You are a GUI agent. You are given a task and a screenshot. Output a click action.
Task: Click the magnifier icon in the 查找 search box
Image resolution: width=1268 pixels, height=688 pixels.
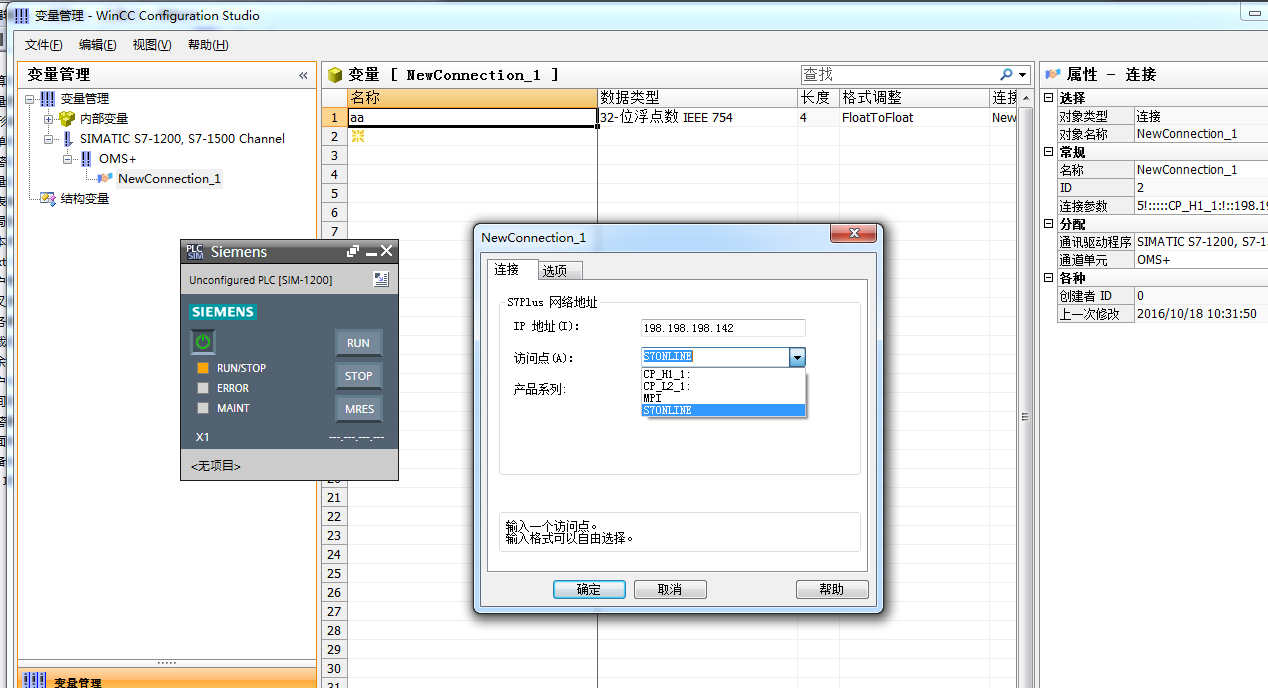(1007, 74)
